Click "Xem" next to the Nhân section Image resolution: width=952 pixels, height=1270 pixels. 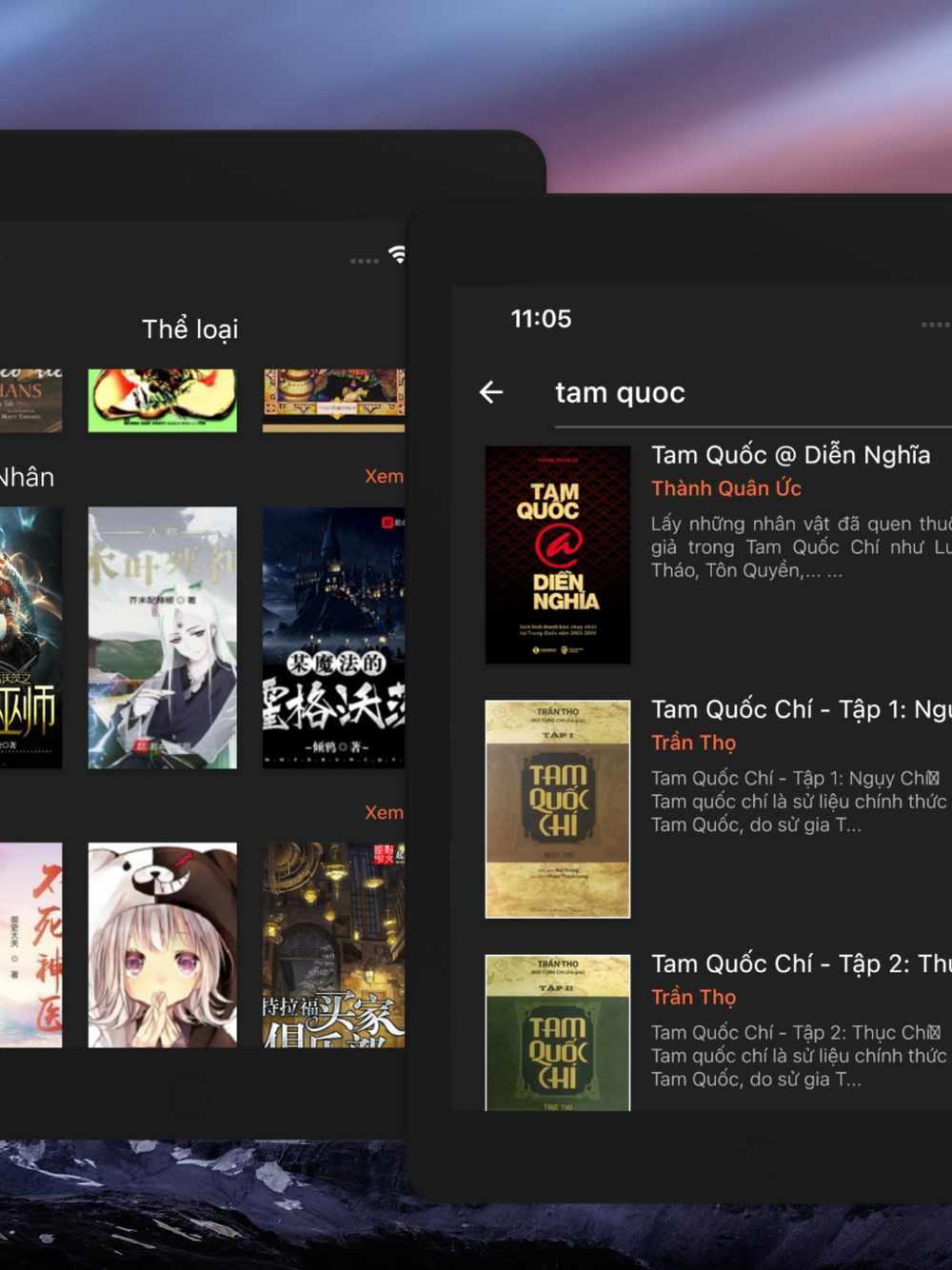coord(384,476)
